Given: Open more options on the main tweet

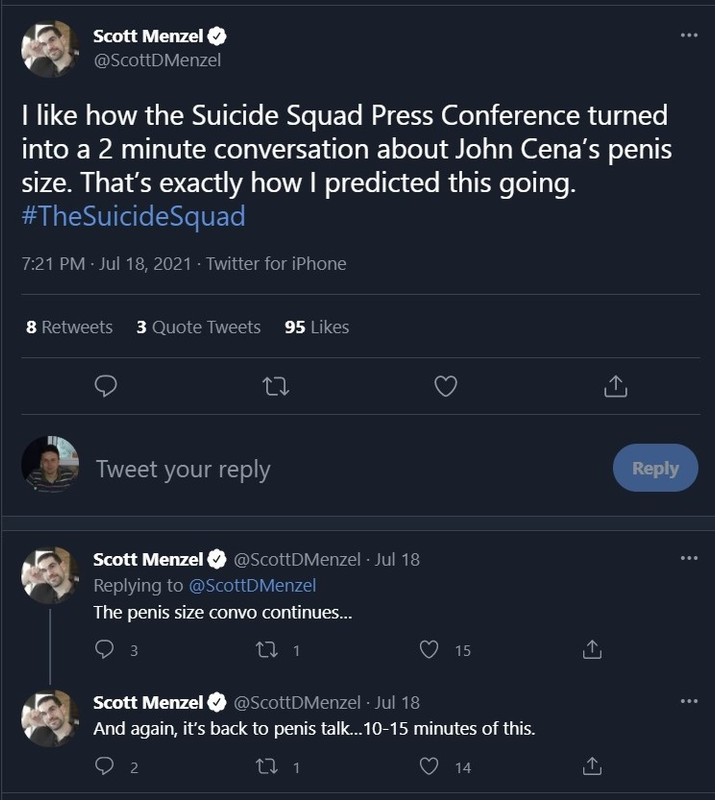Looking at the screenshot, I should coord(688,35).
